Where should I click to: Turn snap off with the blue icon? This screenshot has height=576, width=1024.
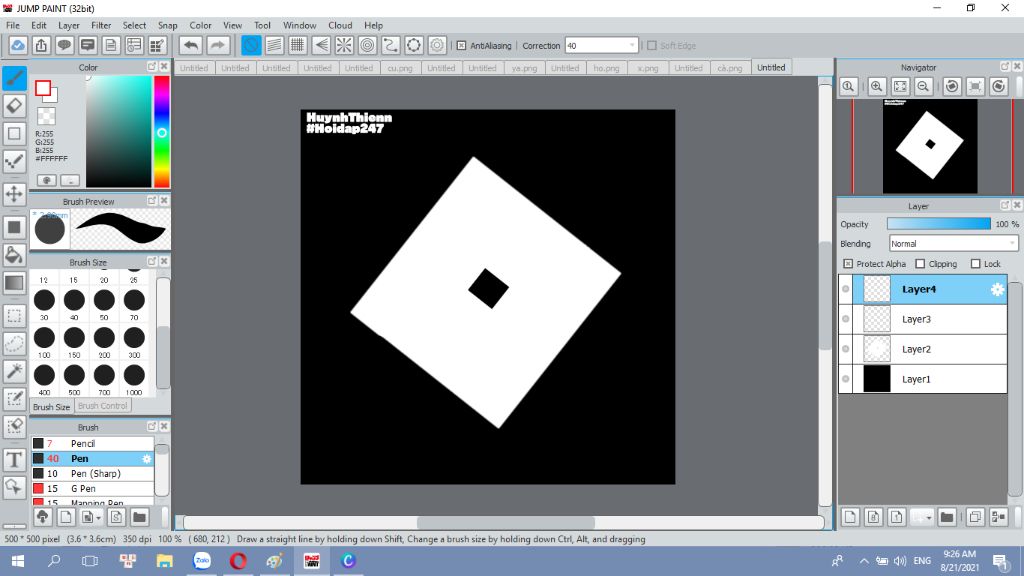(251, 45)
